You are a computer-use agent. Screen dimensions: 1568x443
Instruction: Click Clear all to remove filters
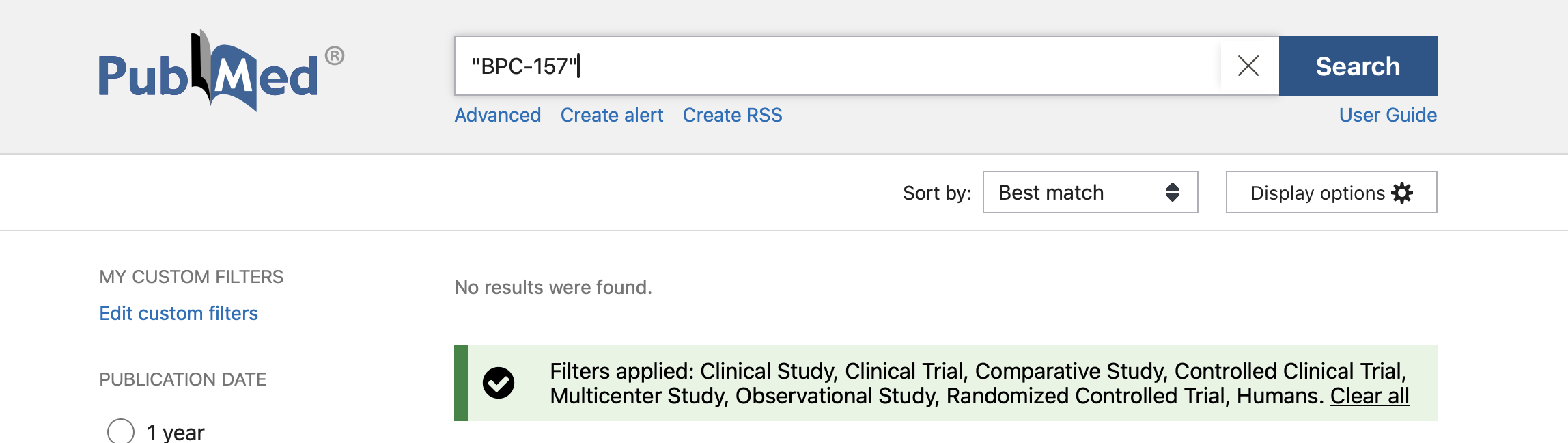click(1369, 396)
